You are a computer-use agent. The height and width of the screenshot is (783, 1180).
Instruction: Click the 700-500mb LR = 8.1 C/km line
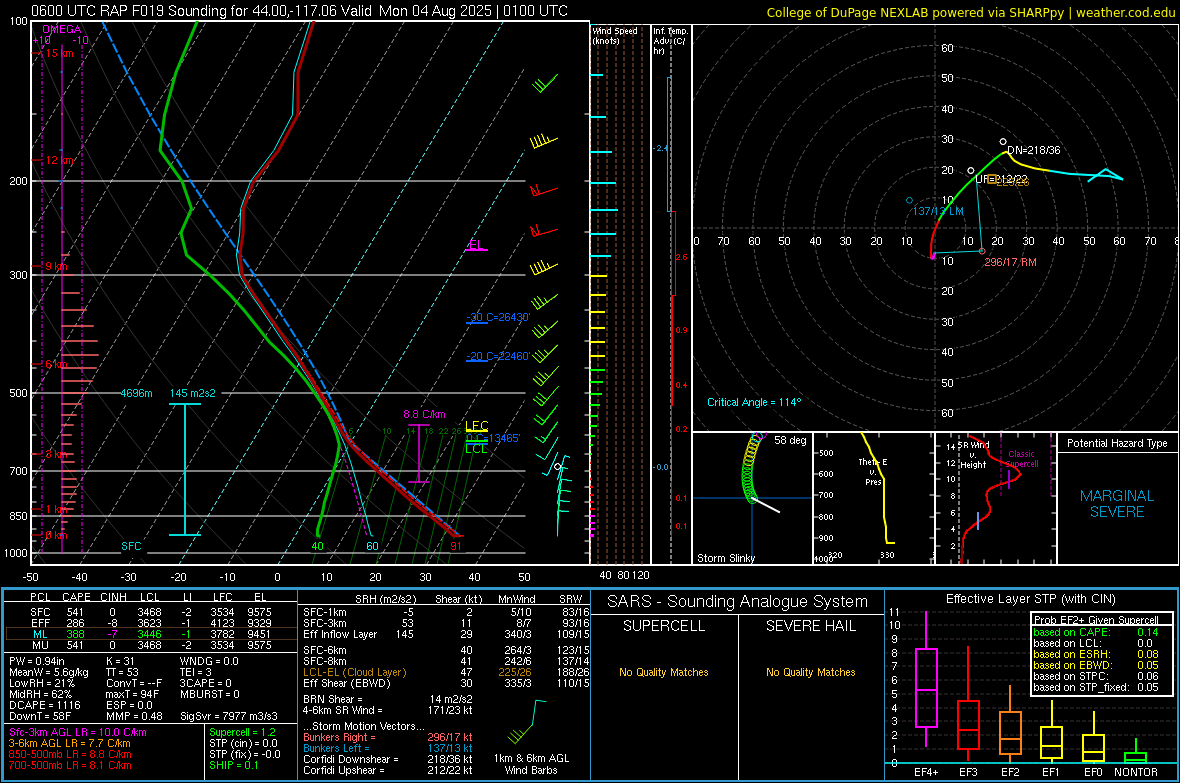tap(70, 765)
